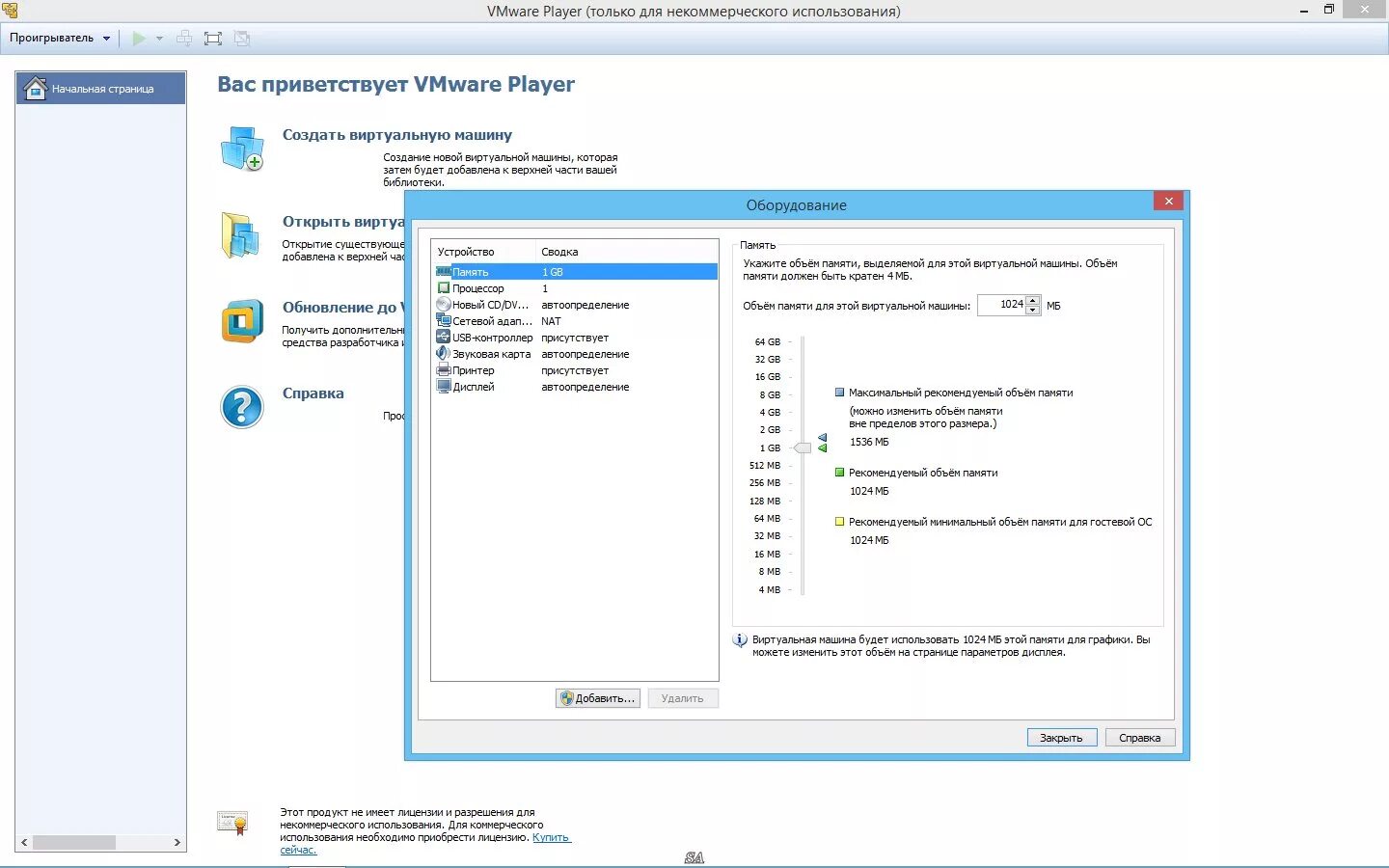Click the sidebar horizontal scrollbar thumb

74,842
